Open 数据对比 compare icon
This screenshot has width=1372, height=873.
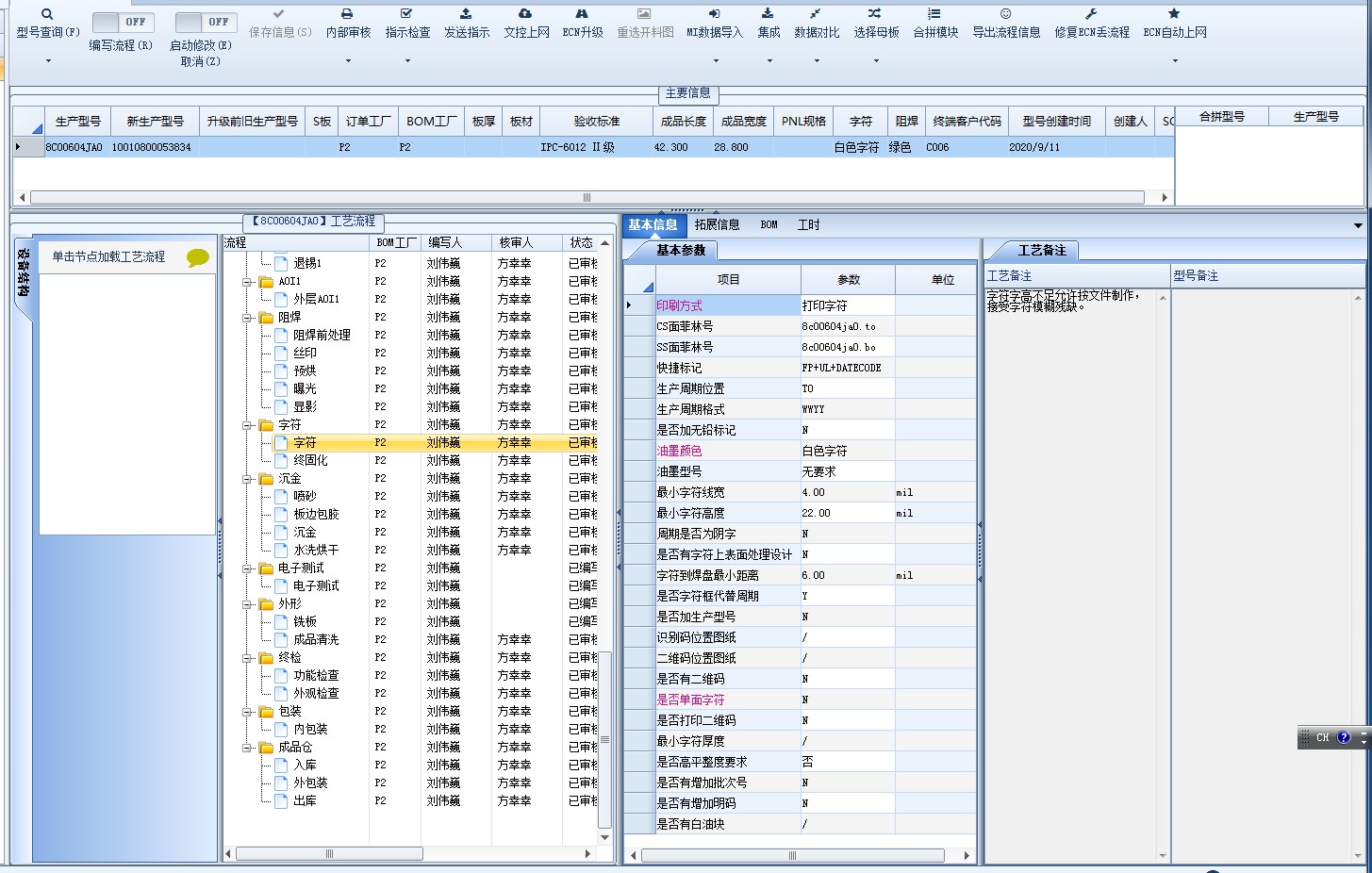pos(816,14)
